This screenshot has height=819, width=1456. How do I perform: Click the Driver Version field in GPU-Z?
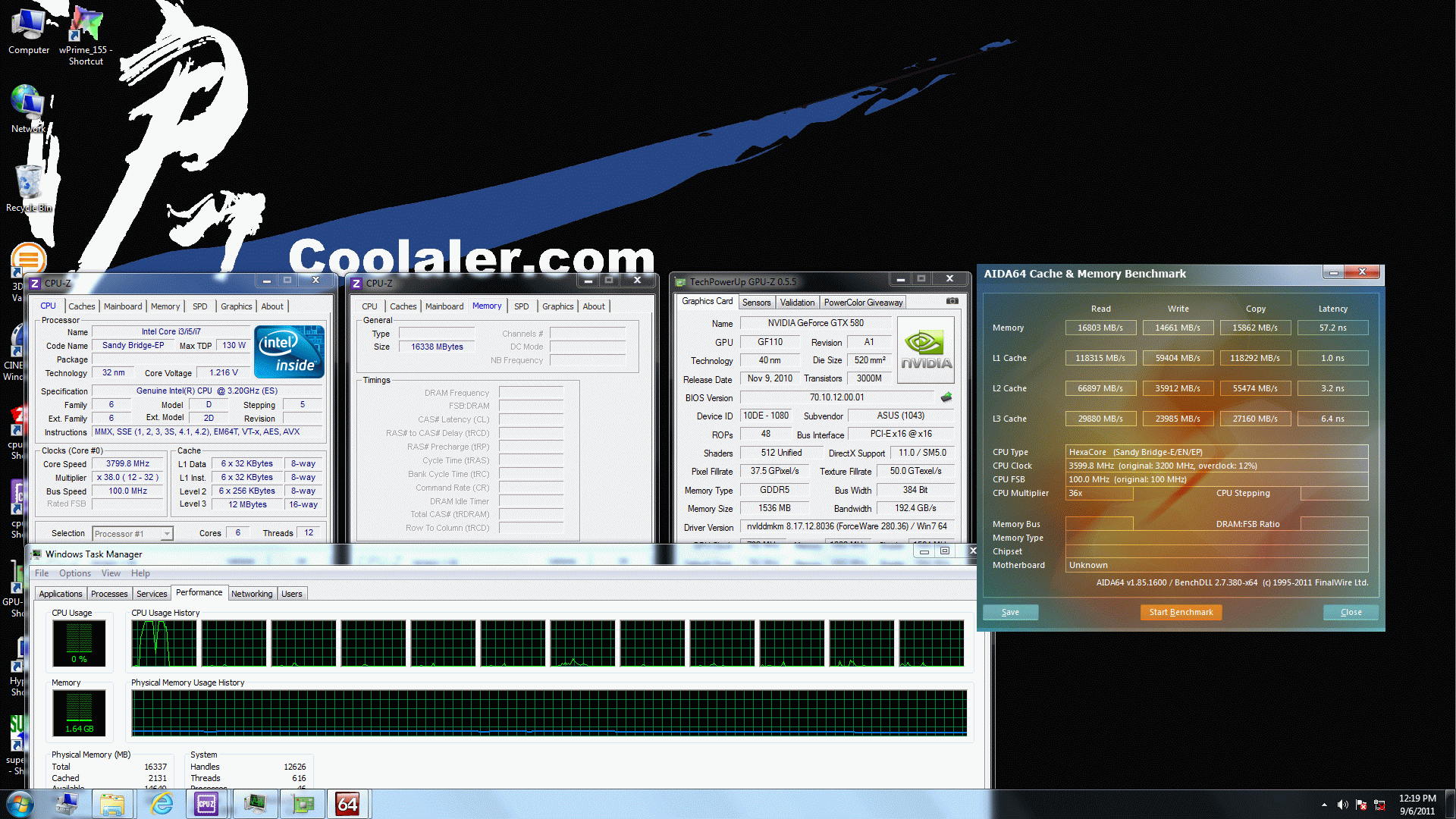[x=846, y=526]
